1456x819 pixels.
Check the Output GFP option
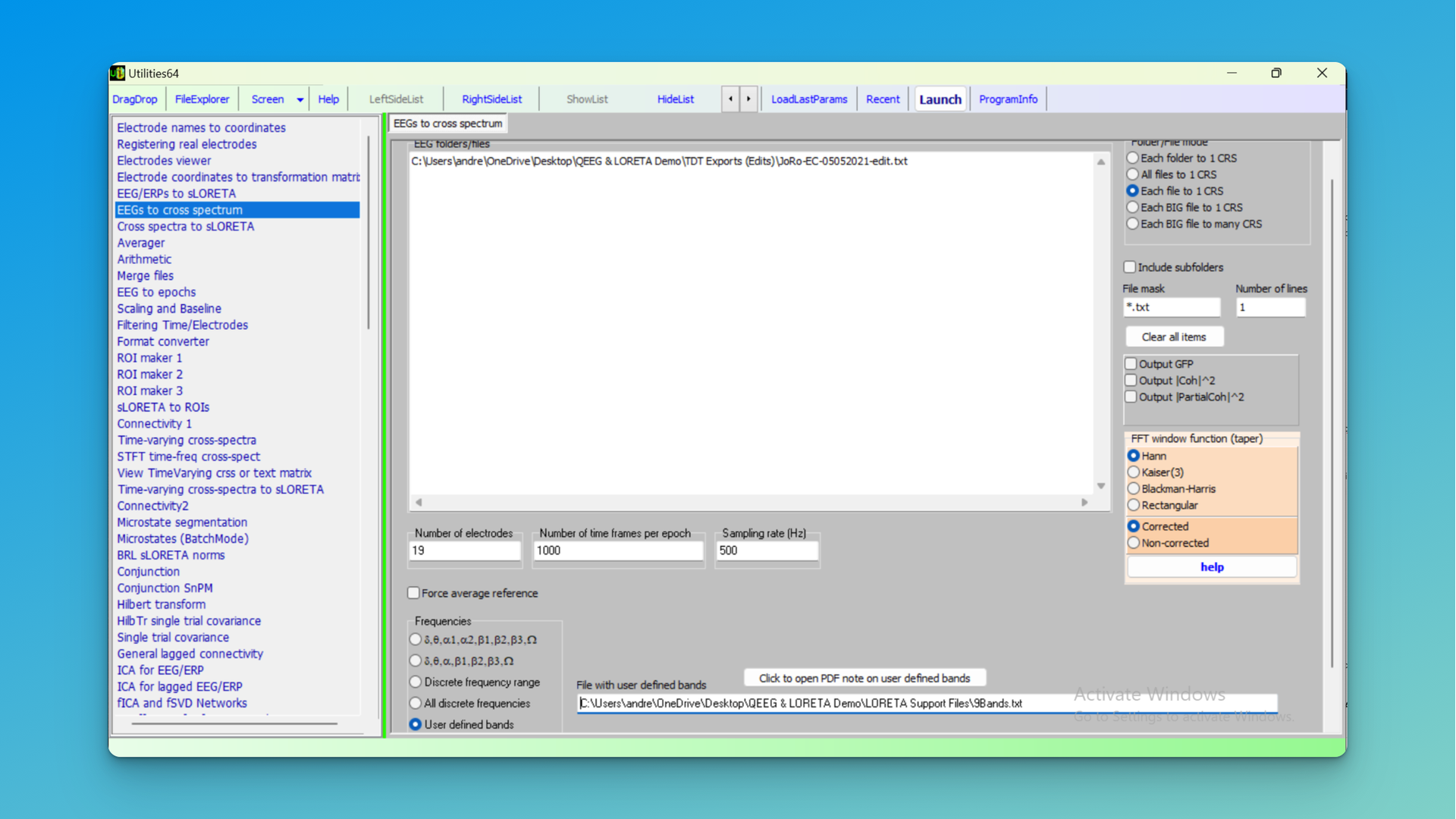click(1131, 364)
